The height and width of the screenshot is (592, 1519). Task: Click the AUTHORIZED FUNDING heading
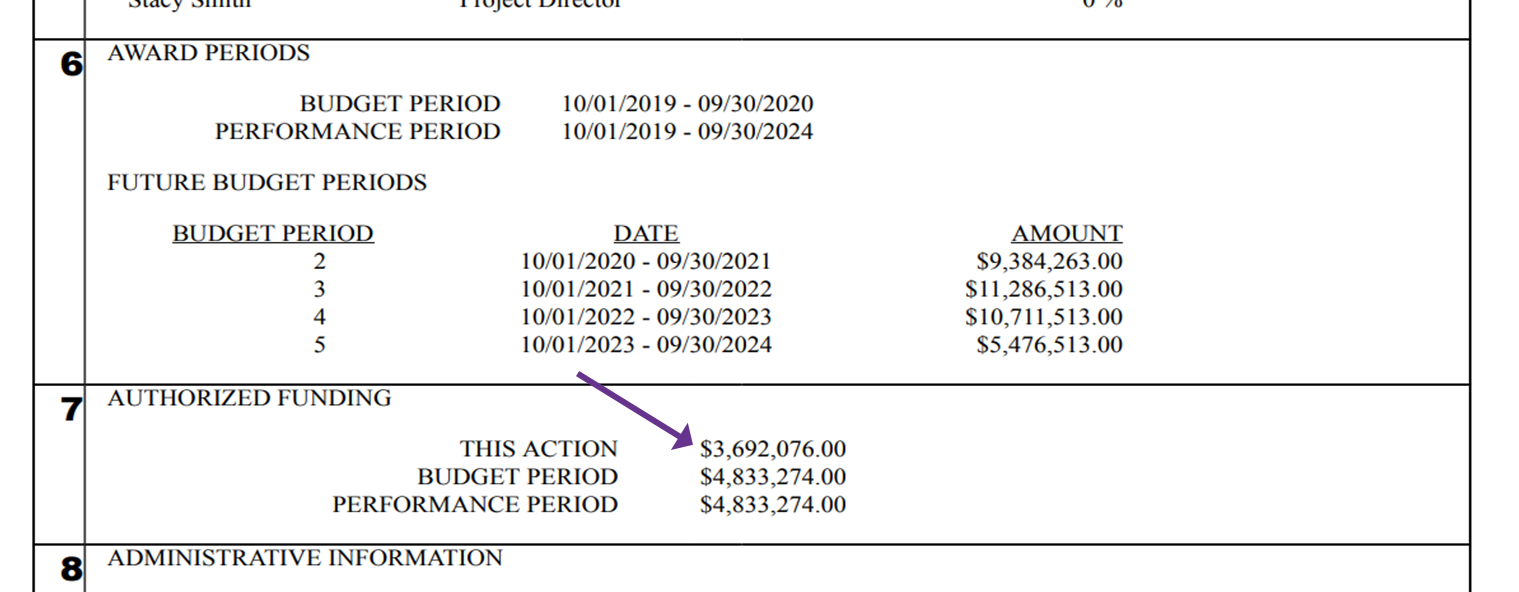point(249,398)
